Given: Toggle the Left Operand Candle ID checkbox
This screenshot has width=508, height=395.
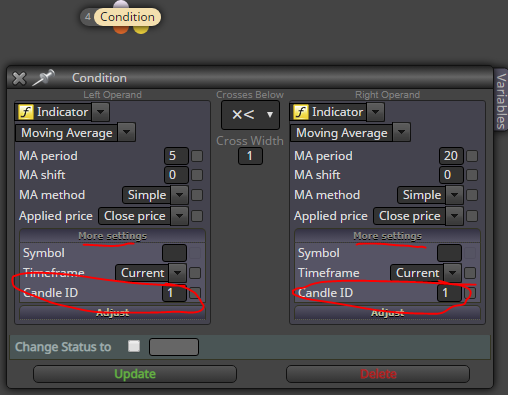Looking at the screenshot, I should pyautogui.click(x=195, y=293).
